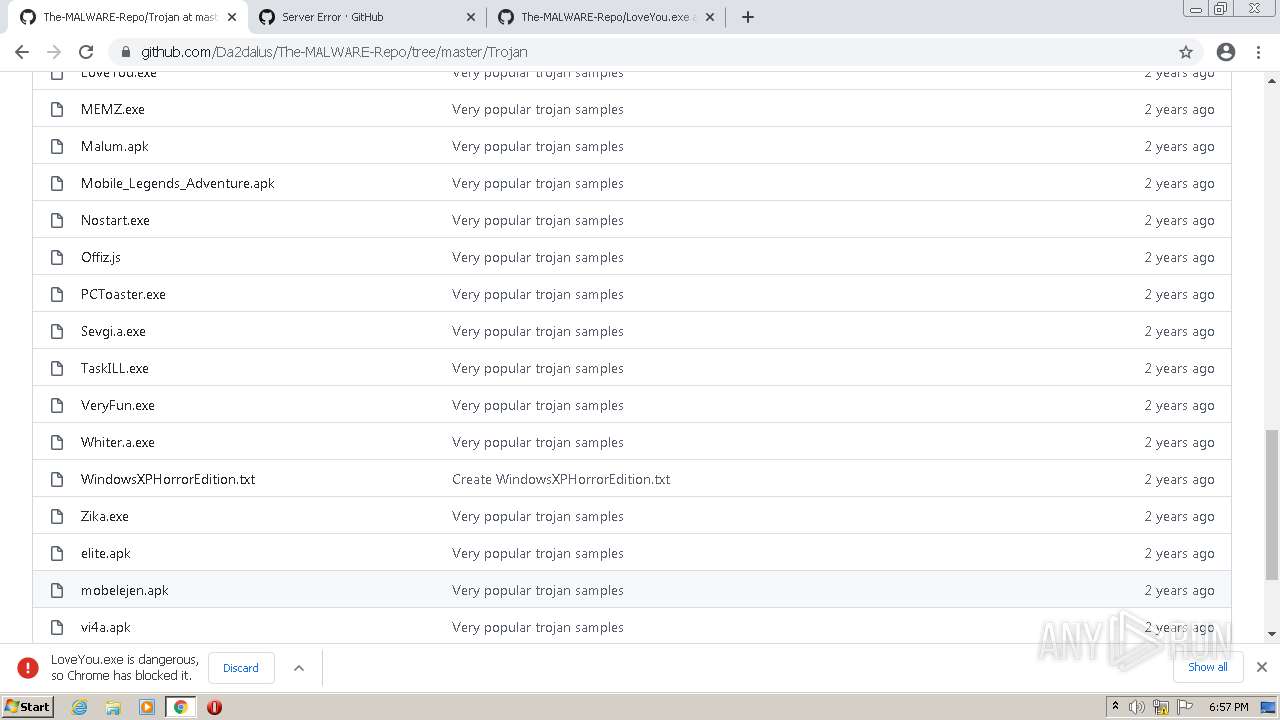1280x720 pixels.
Task: Click the file icon beside Nostart.exe
Action: pos(57,220)
